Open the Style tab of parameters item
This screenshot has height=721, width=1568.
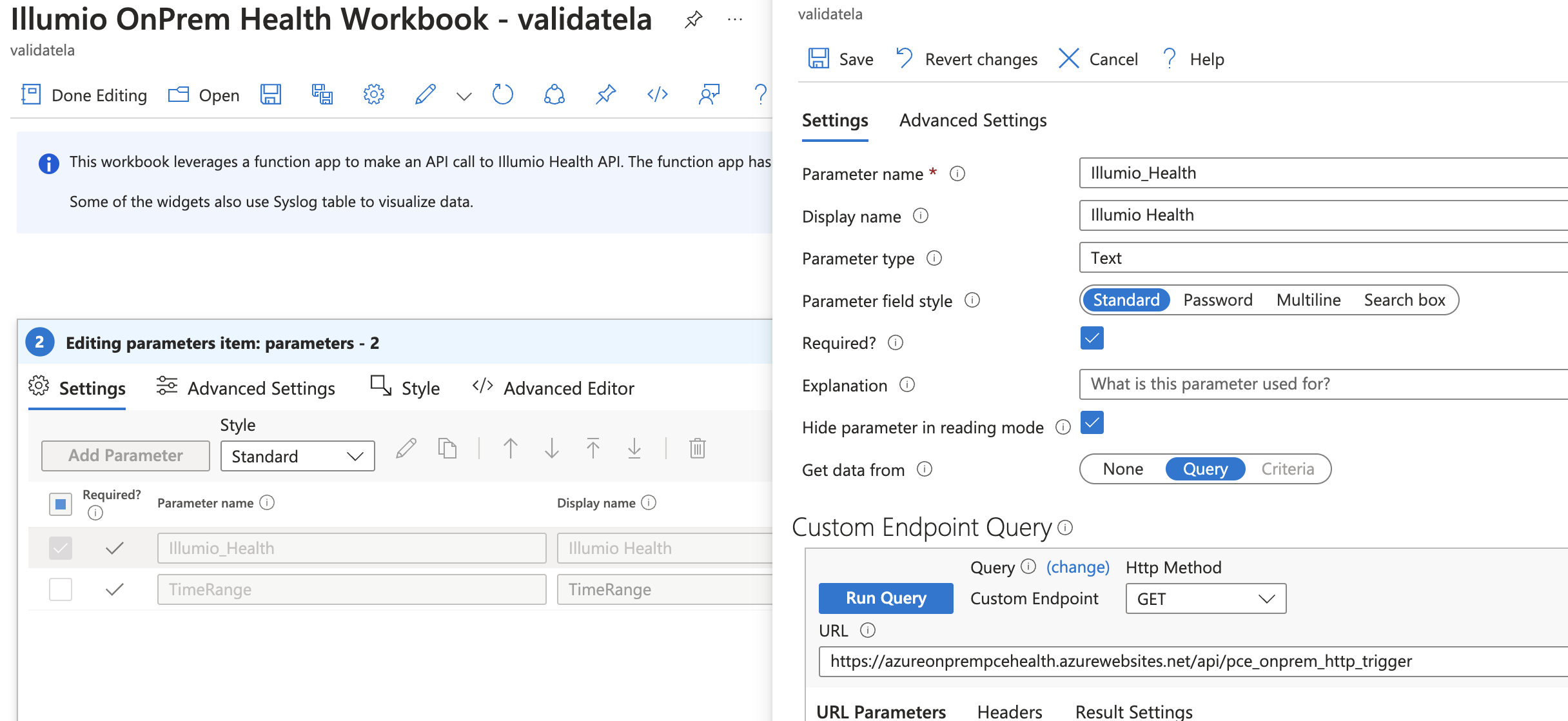405,388
